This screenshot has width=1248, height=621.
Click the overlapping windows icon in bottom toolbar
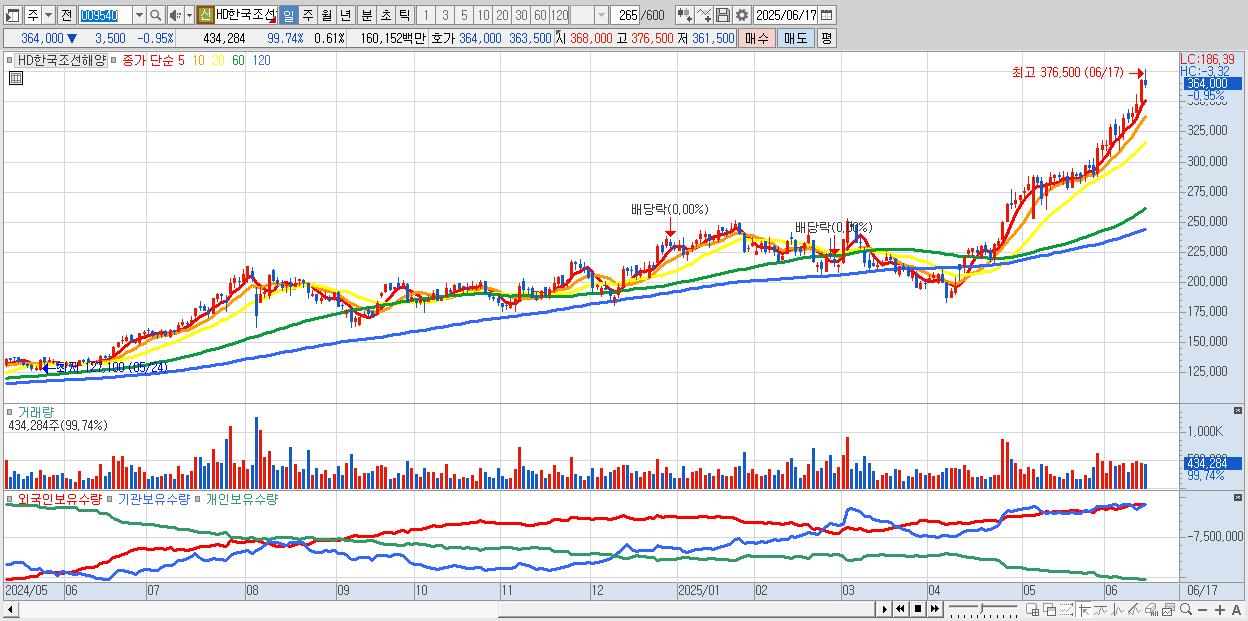pos(1050,609)
